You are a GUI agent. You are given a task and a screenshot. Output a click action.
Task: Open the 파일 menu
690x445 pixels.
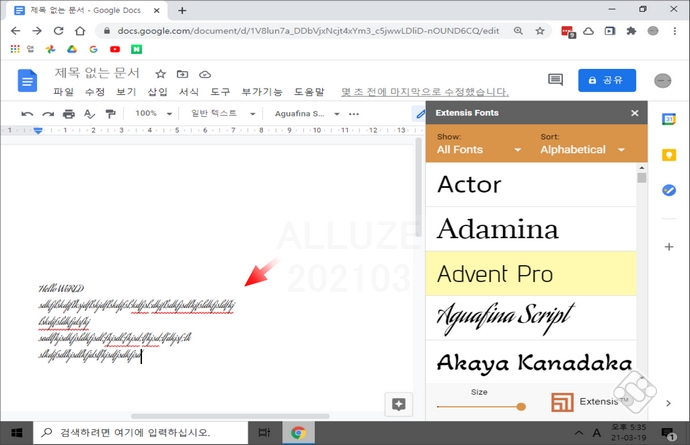pyautogui.click(x=63, y=92)
